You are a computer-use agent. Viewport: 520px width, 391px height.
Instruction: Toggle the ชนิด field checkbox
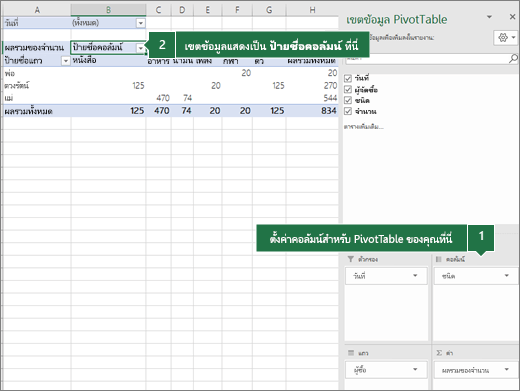pyautogui.click(x=348, y=100)
